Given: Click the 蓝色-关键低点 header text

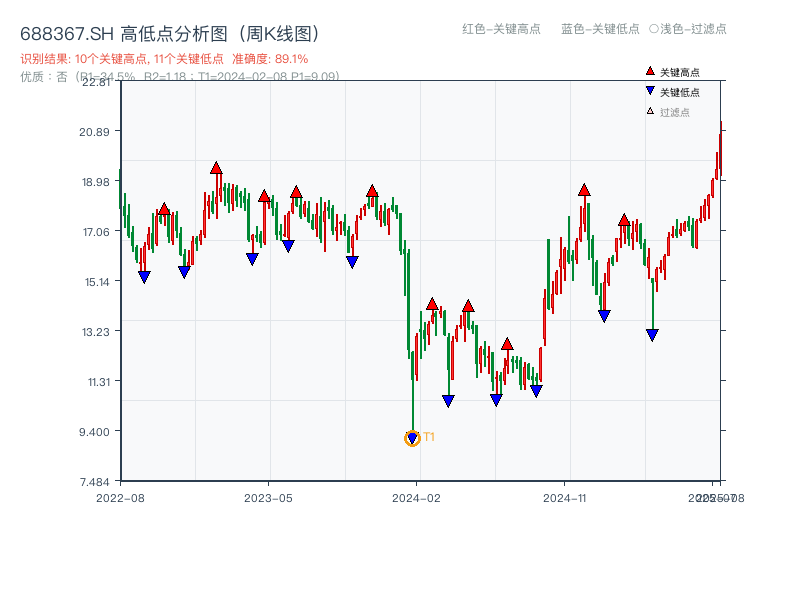Looking at the screenshot, I should coord(600,29).
